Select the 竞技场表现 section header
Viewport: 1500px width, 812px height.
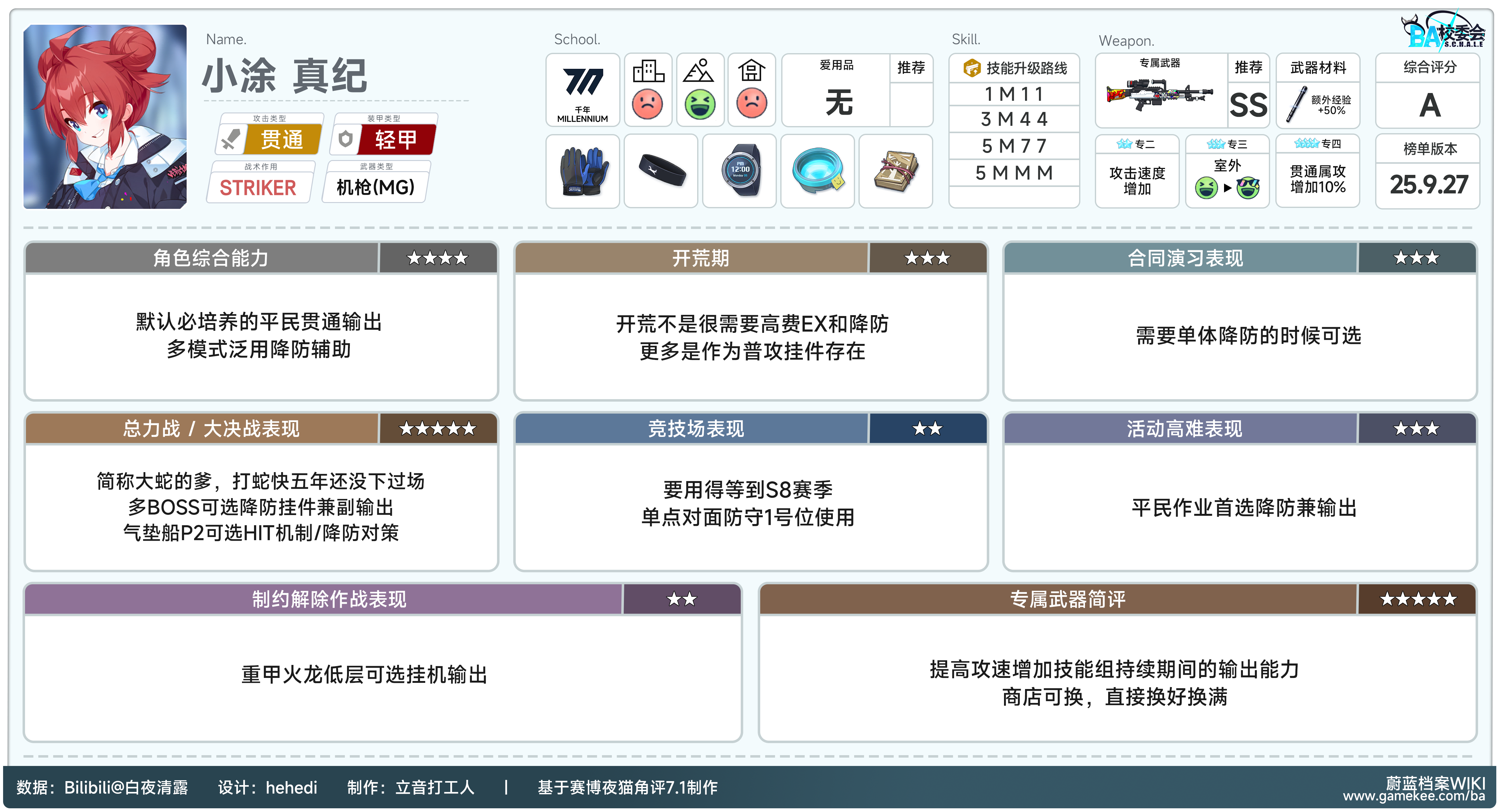[x=696, y=429]
